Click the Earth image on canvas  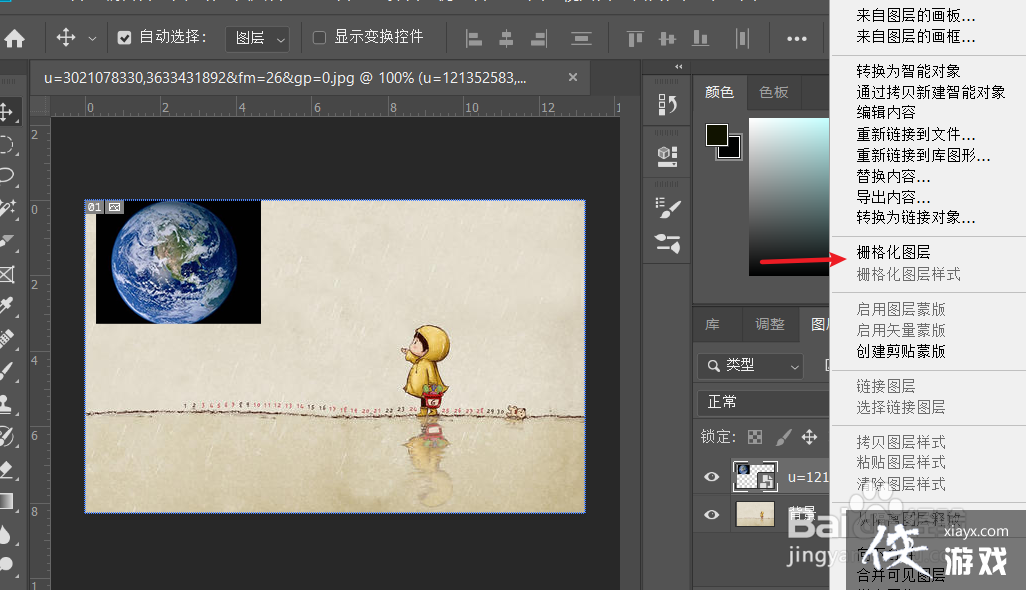pos(178,262)
